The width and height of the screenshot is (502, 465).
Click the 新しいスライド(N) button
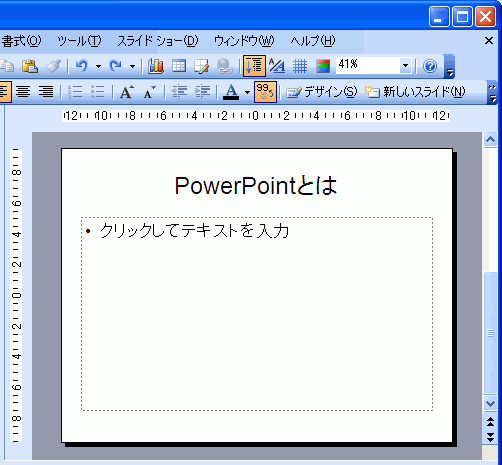point(415,92)
